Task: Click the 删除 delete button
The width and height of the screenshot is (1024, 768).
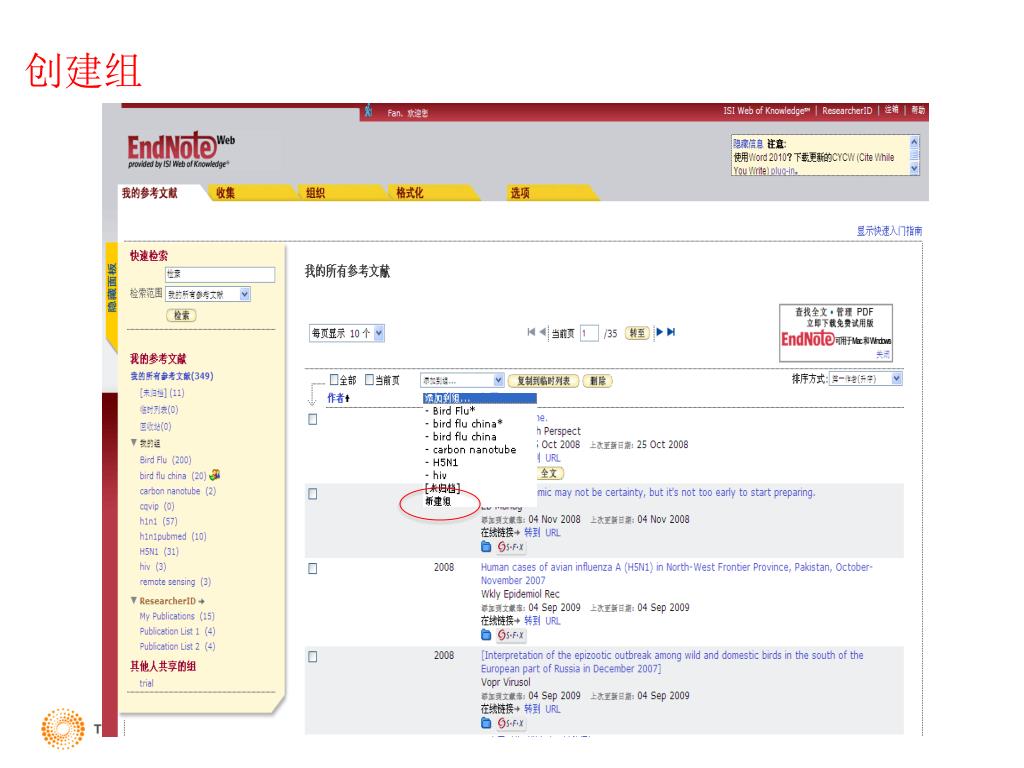Action: coord(598,381)
